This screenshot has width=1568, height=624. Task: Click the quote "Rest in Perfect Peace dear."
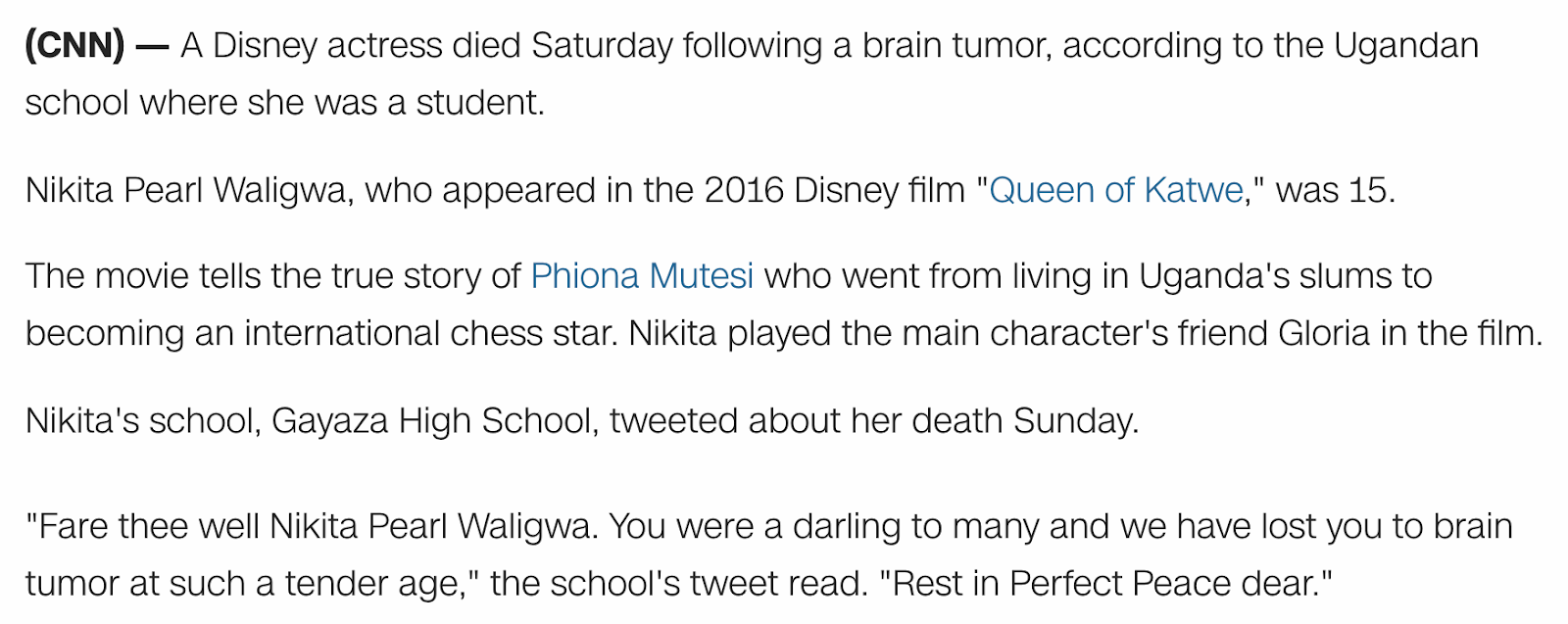1105,584
